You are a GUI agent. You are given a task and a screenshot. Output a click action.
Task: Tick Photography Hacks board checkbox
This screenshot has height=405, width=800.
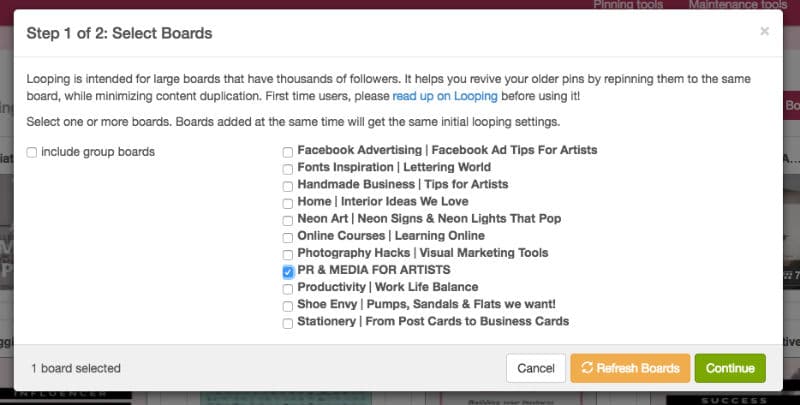coord(288,255)
